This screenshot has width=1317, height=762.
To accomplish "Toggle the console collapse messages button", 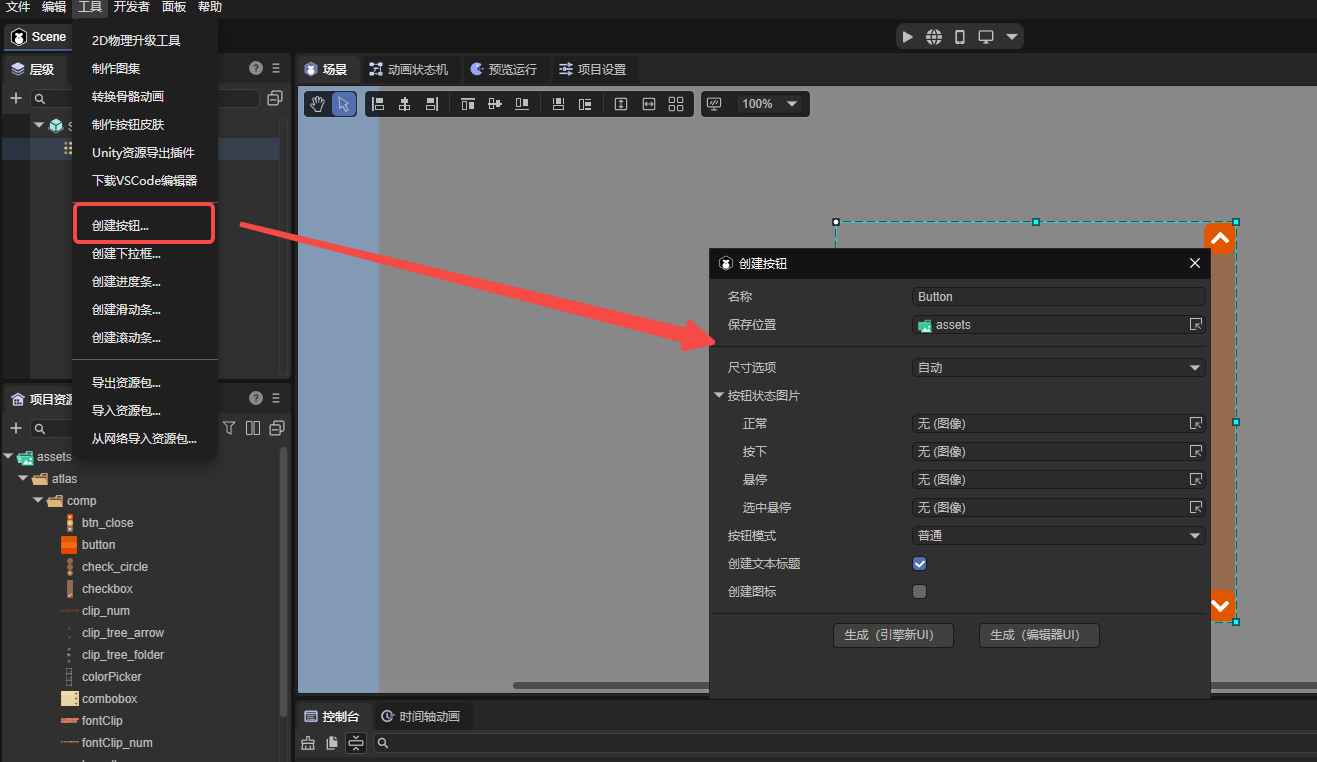I will pyautogui.click(x=355, y=743).
